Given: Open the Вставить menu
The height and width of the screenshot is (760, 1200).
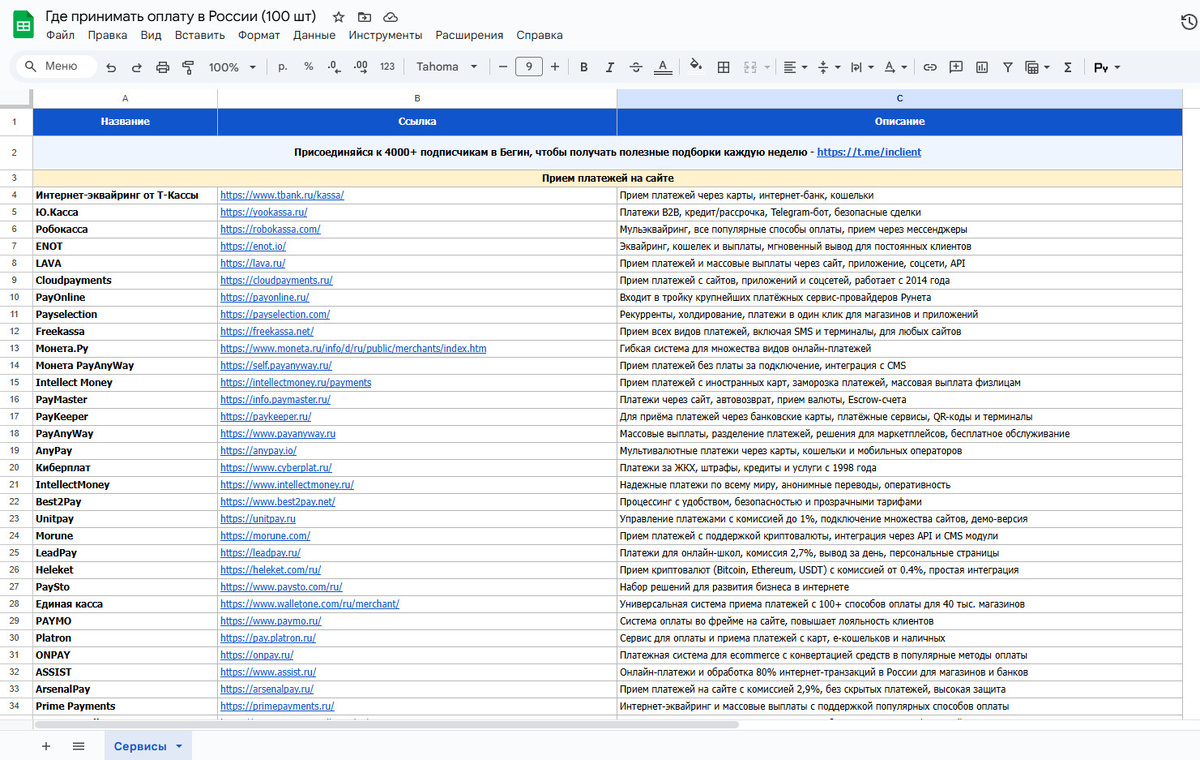Looking at the screenshot, I should [x=199, y=35].
